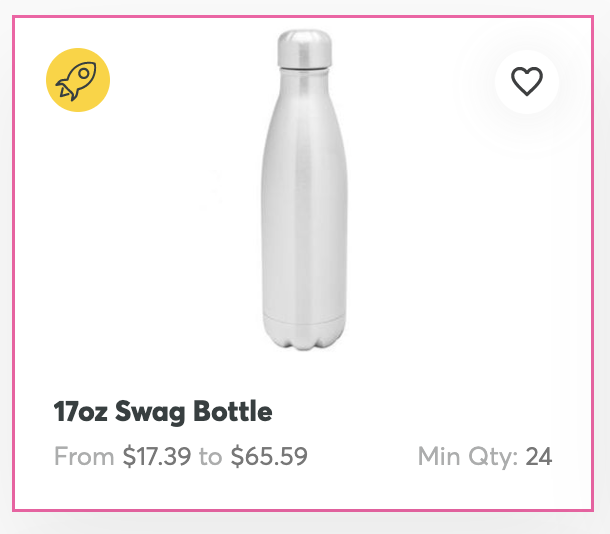
Task: Click the yellow rocket badge icon
Action: tap(78, 80)
